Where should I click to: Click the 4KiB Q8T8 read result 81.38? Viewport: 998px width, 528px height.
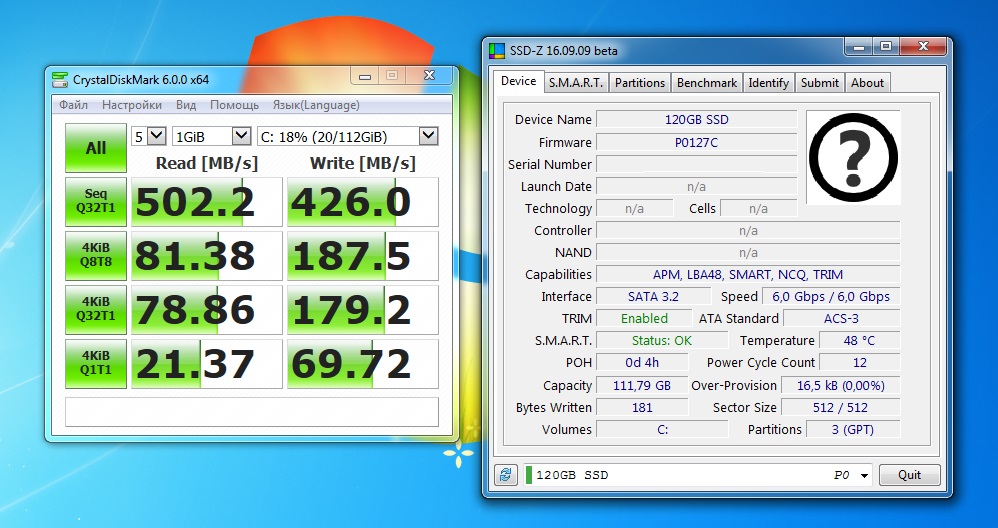(206, 256)
